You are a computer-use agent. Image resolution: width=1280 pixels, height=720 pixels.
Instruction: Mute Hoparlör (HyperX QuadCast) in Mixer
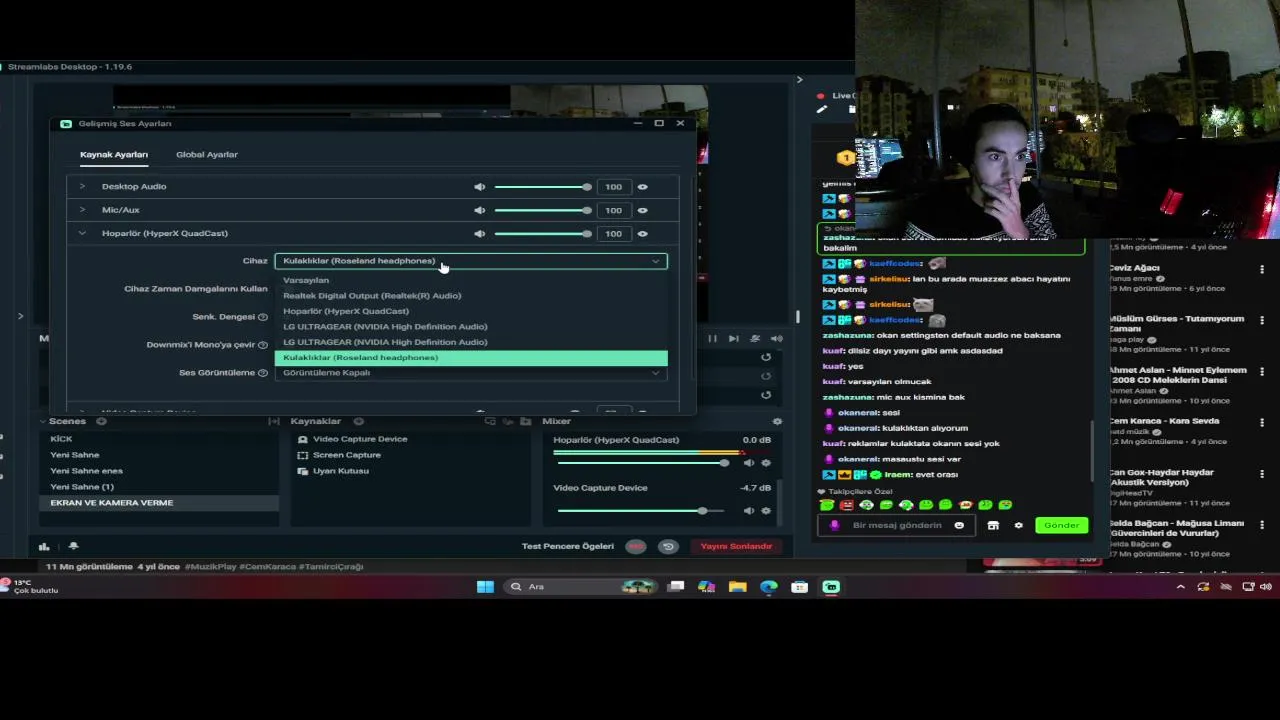[x=749, y=463]
